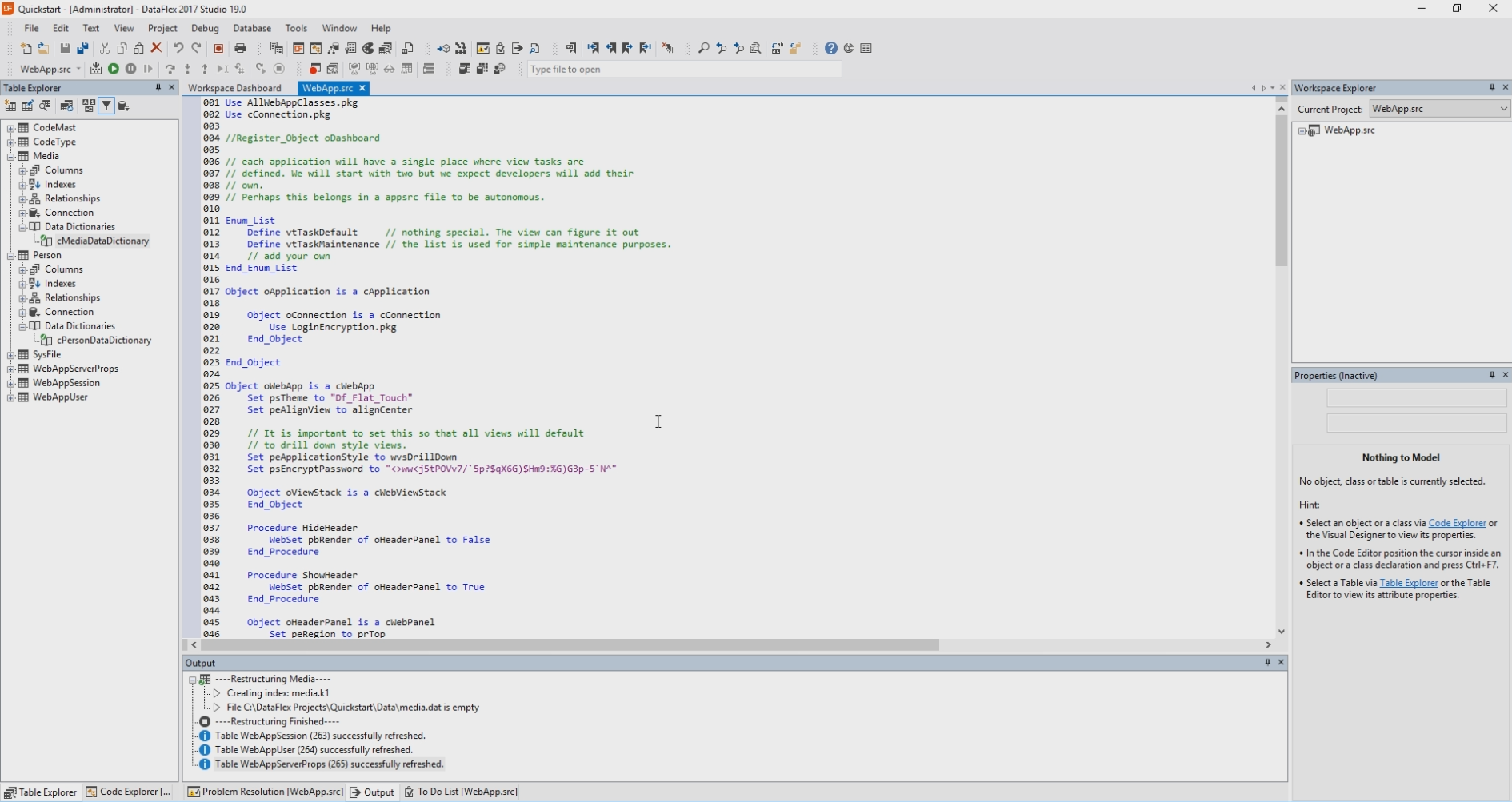Click the Create New Table icon
This screenshot has width=1512, height=802.
tap(10, 106)
